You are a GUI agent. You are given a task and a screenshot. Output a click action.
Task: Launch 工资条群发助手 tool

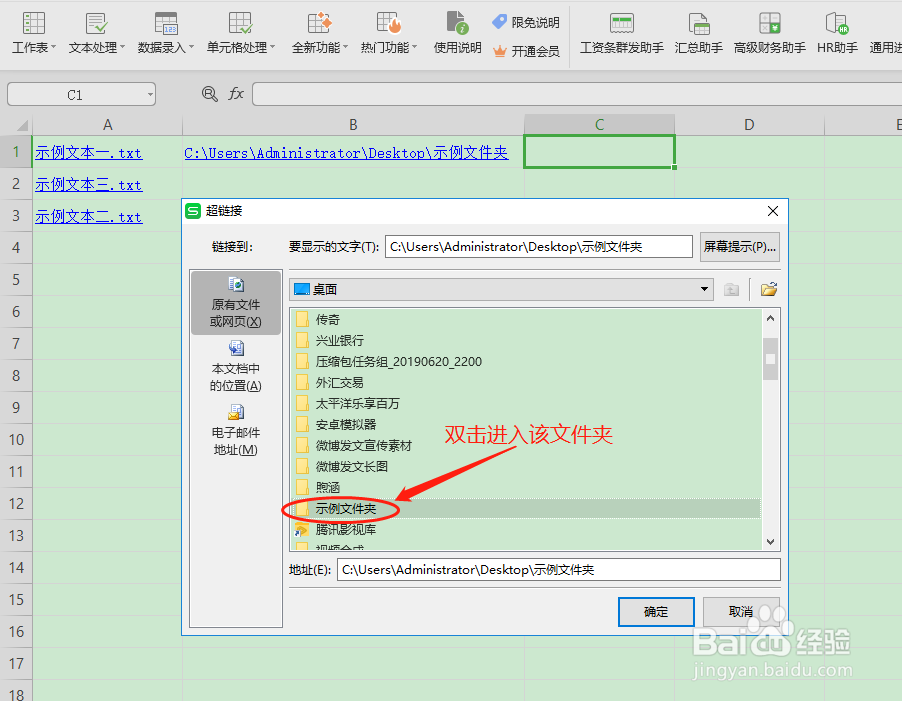pyautogui.click(x=621, y=33)
